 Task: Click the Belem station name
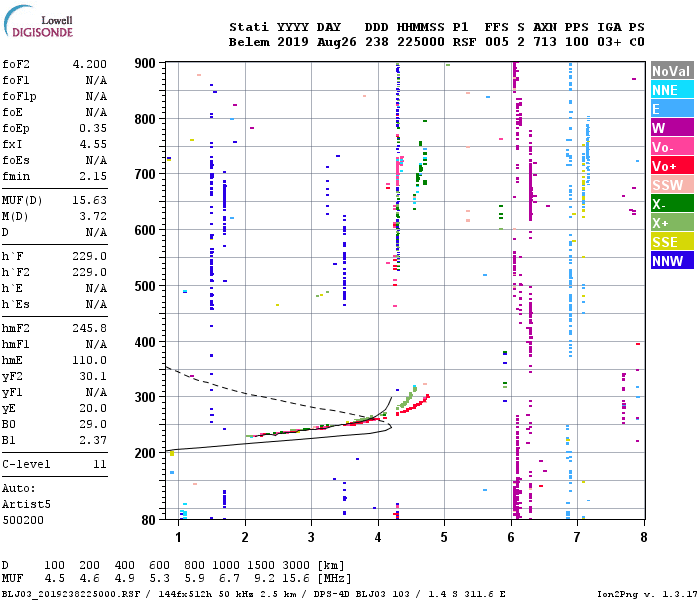pos(249,42)
